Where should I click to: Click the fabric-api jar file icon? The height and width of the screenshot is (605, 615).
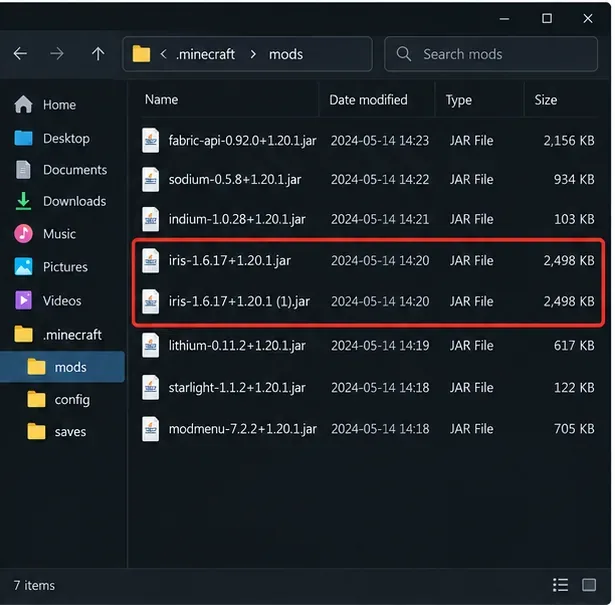(x=151, y=140)
